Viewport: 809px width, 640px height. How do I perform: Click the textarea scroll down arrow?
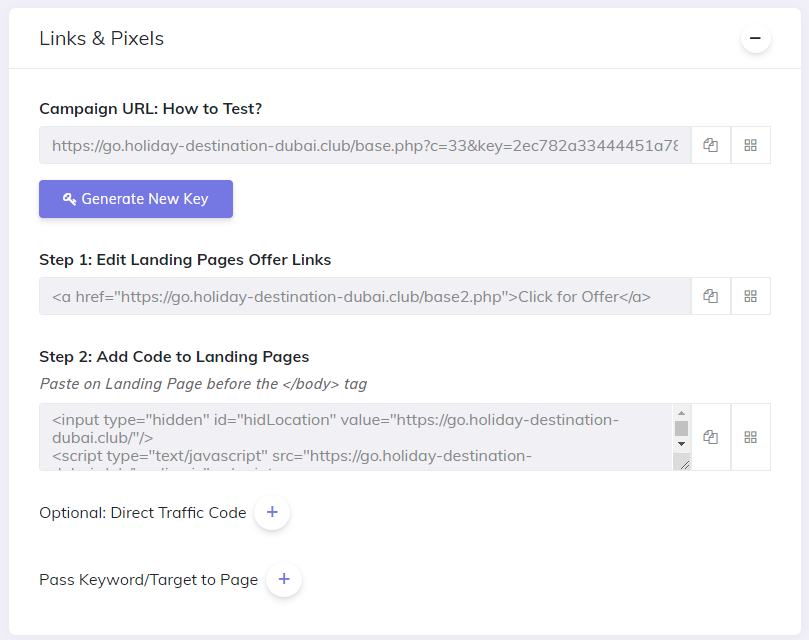(682, 444)
